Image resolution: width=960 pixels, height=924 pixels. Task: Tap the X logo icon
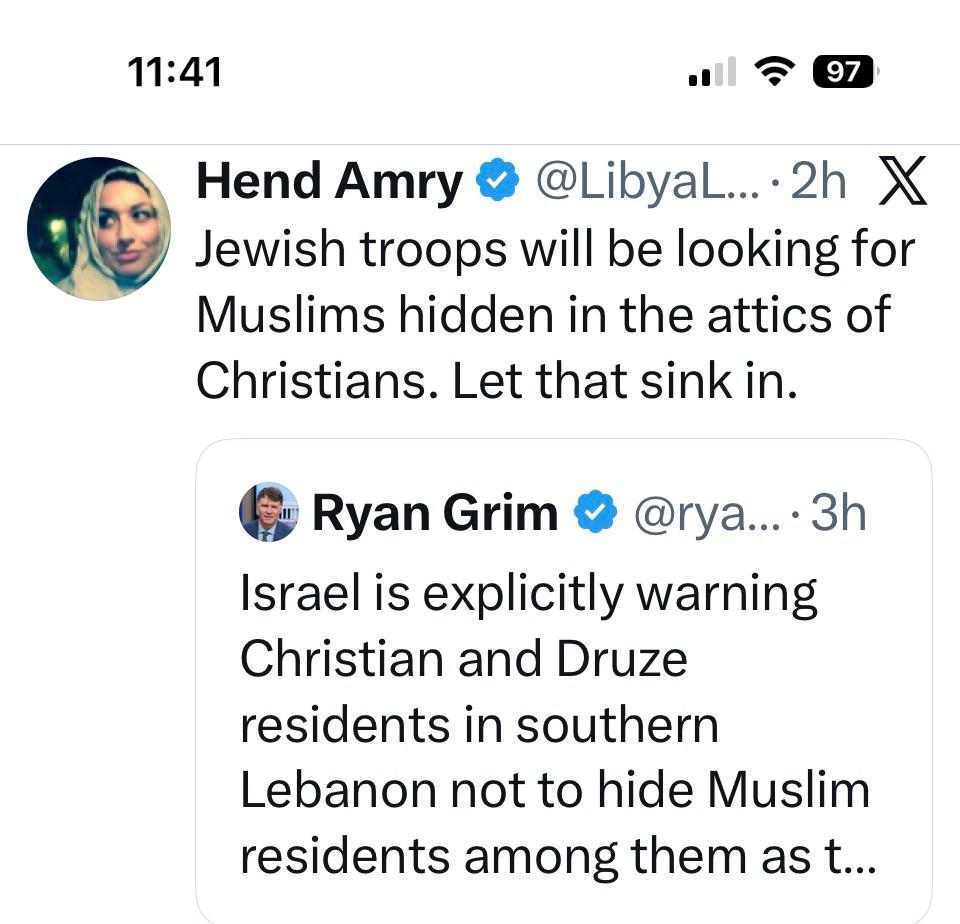click(902, 182)
